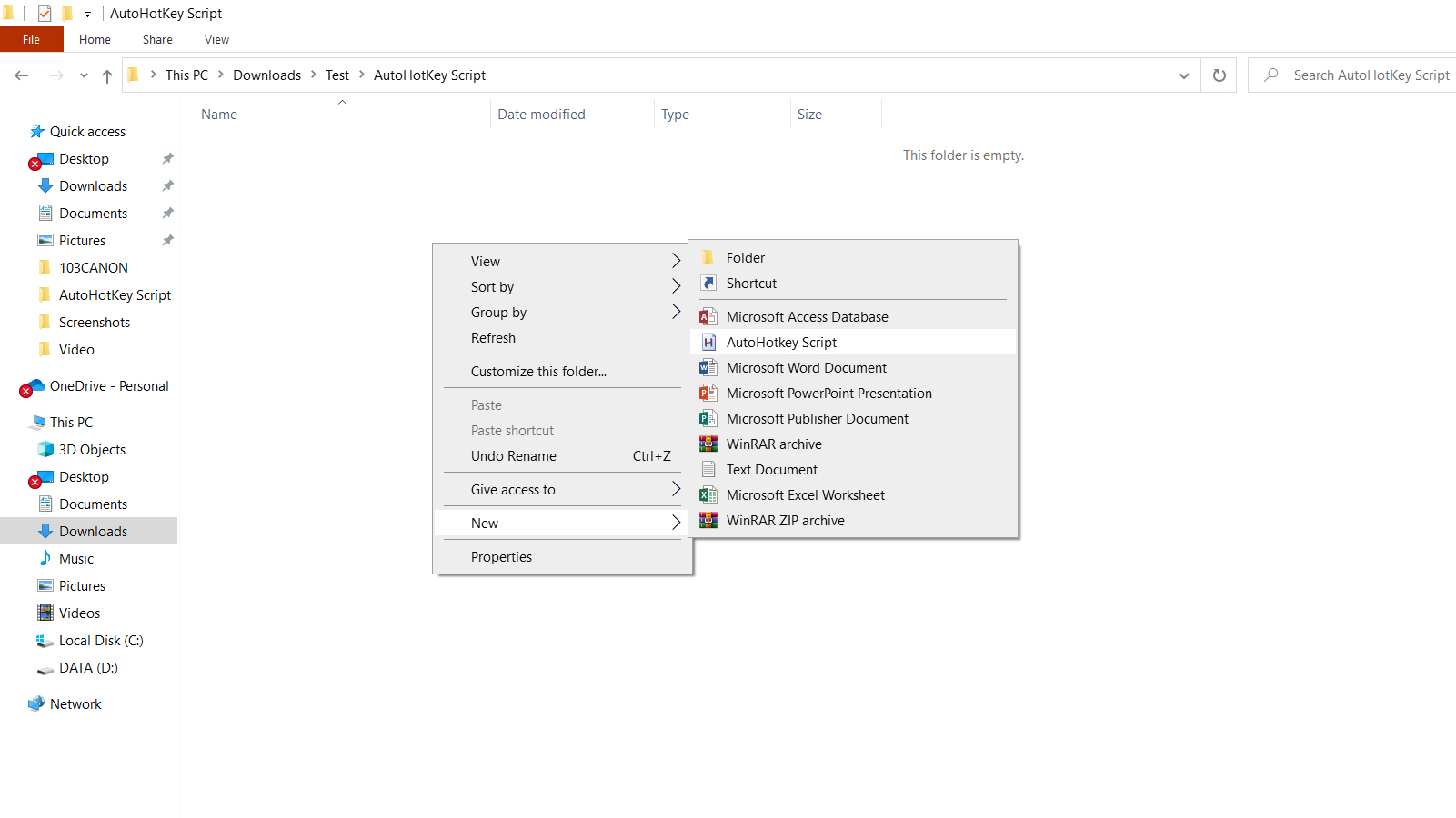The image size is (1456, 818).
Task: Click the Microsoft Publisher Document icon
Action: (708, 419)
